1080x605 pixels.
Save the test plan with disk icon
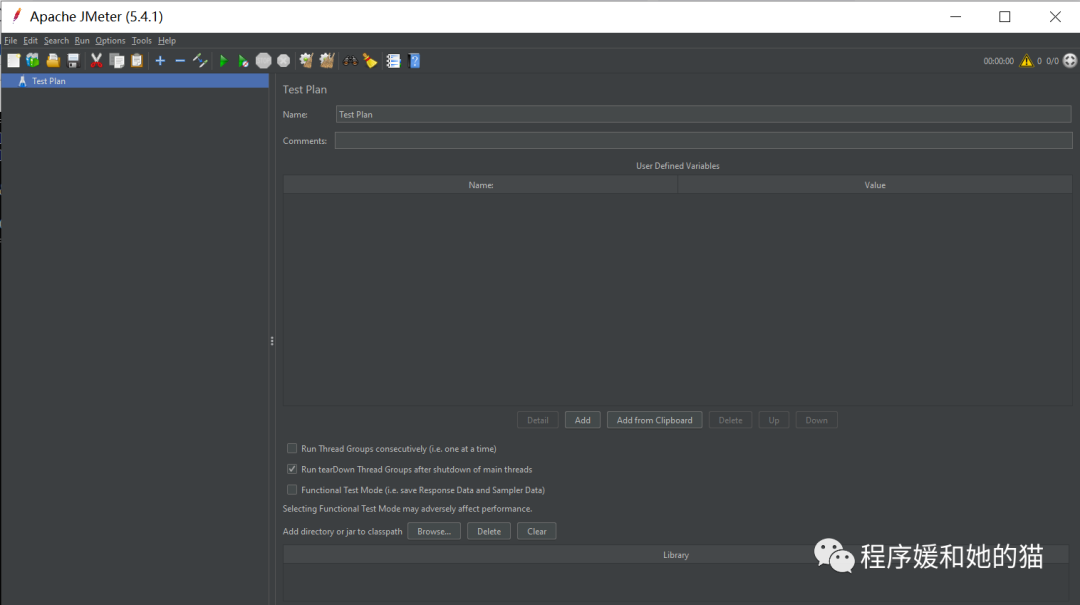point(73,61)
